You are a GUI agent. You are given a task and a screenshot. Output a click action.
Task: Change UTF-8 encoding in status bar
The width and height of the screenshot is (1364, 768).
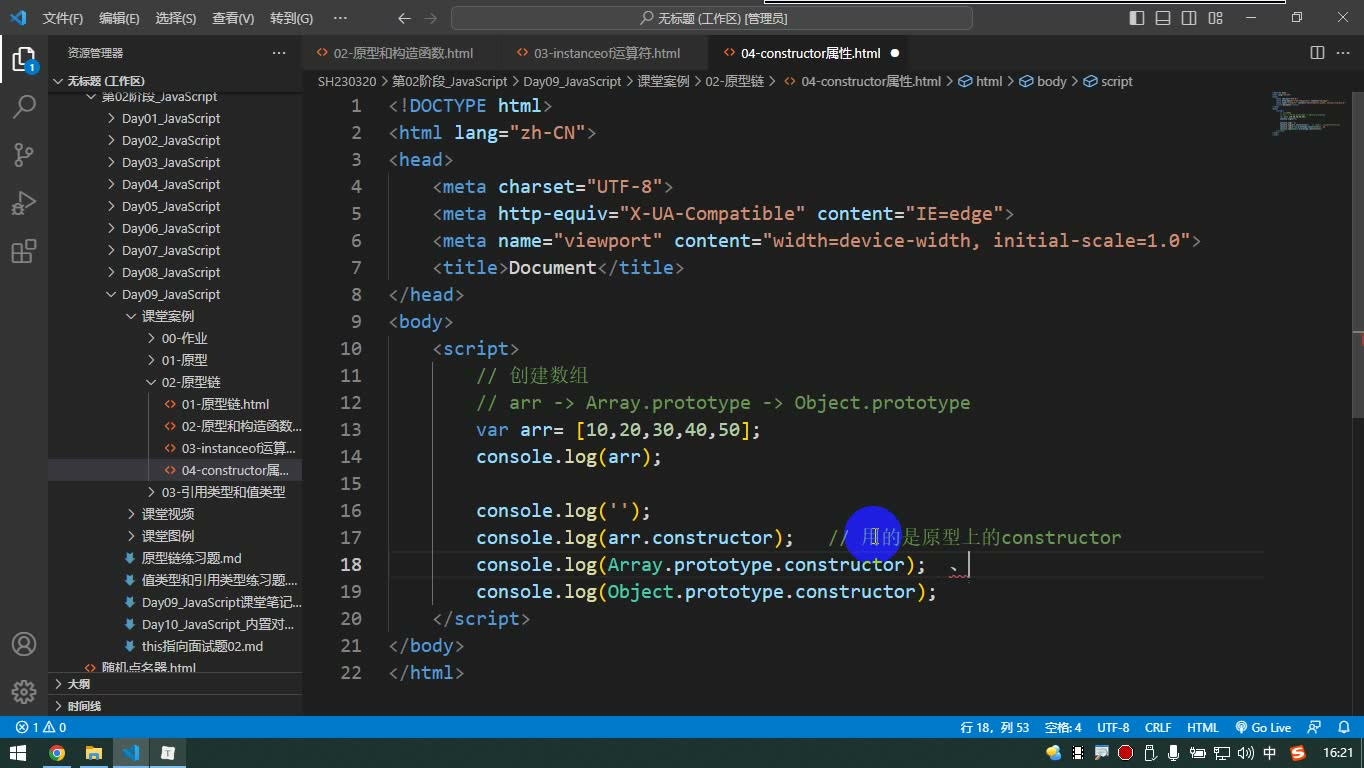pos(1113,728)
